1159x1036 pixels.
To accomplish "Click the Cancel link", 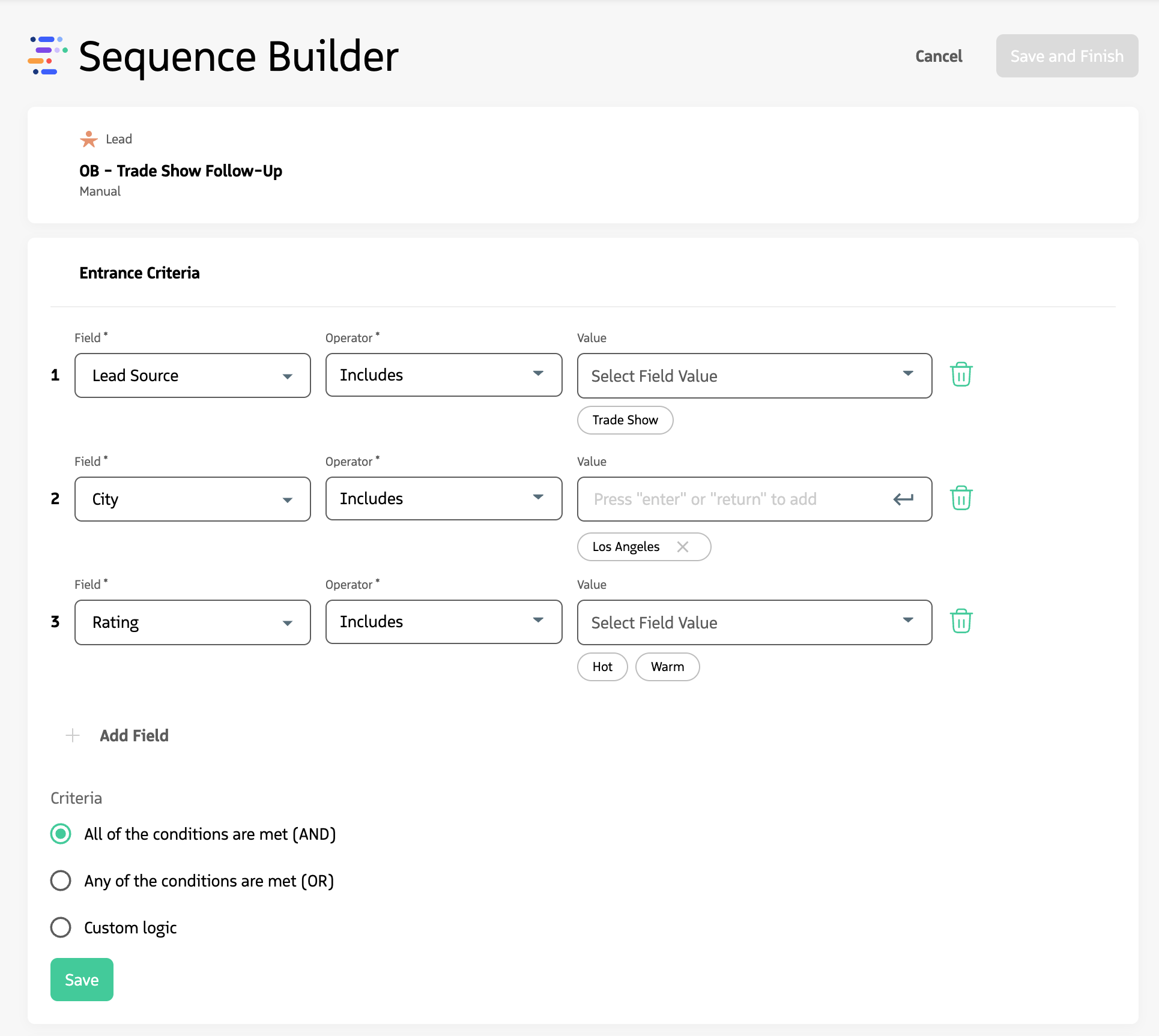I will 938,56.
